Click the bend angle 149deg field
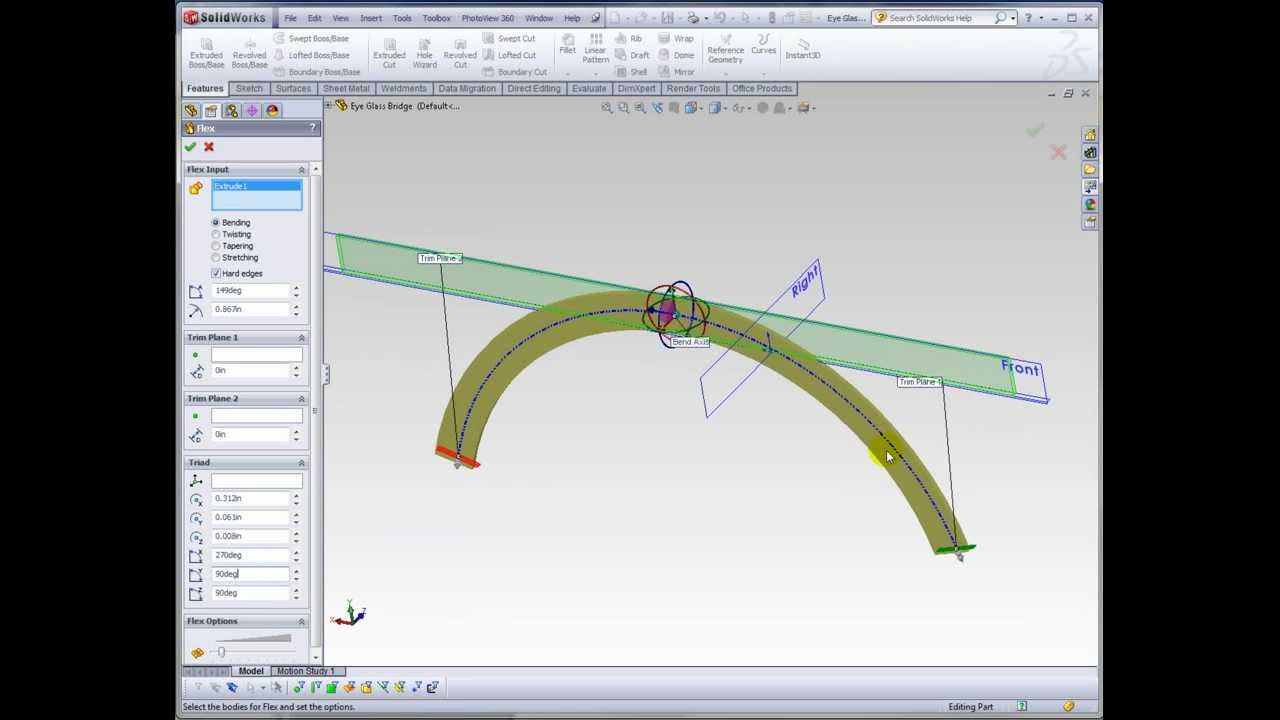The image size is (1280, 720). (x=250, y=290)
